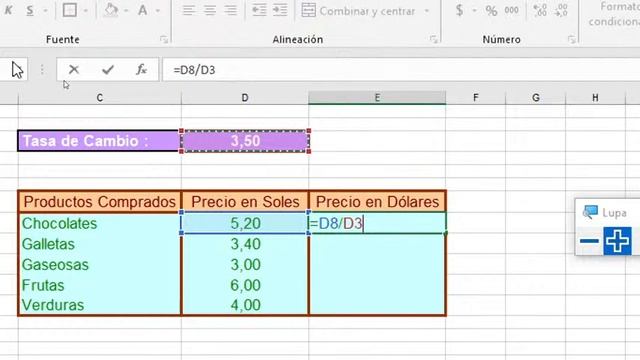Select price cell 5,20

[x=245, y=223]
